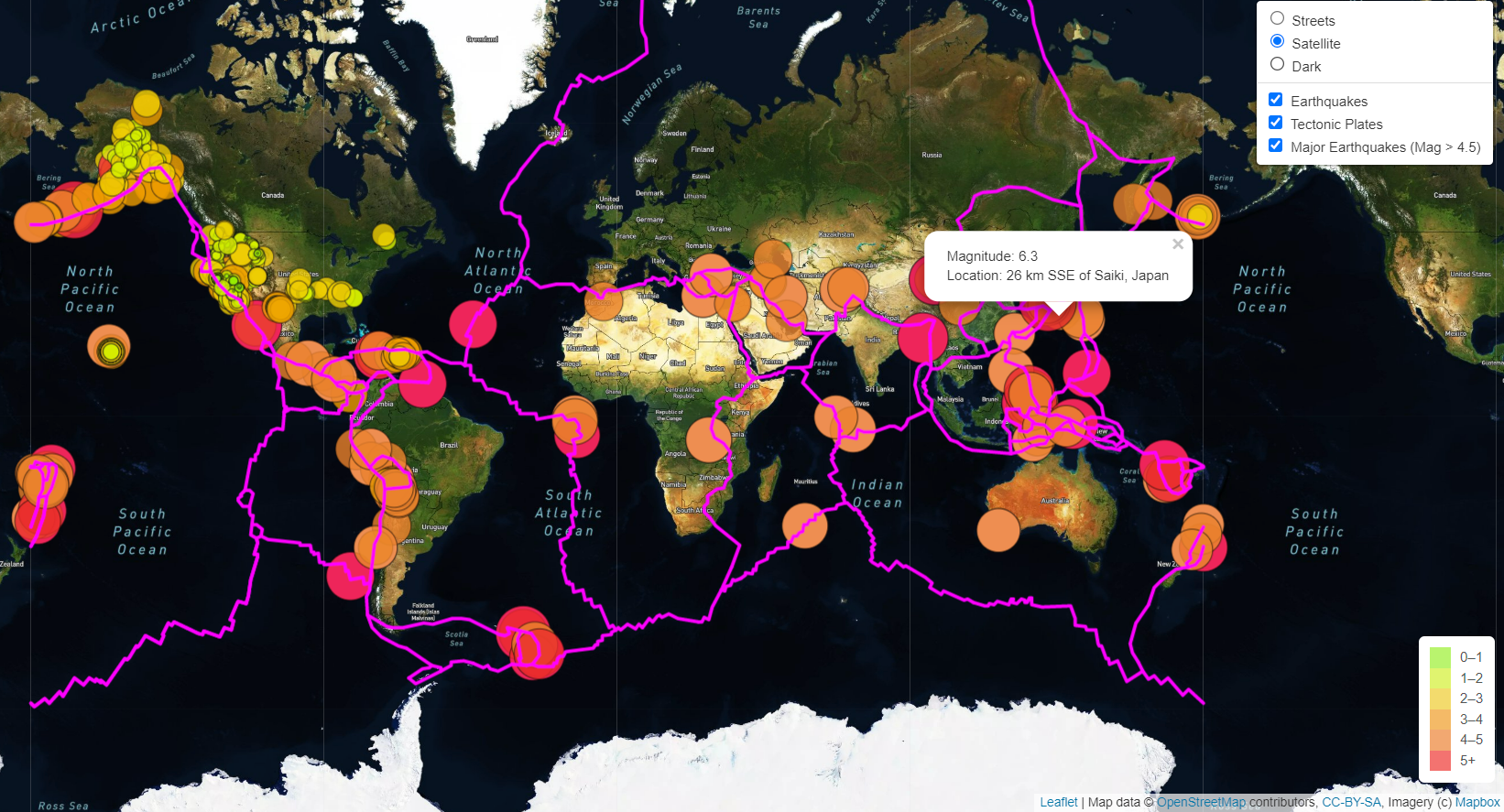Click the marker south of Madagascar
The height and width of the screenshot is (812, 1504).
[805, 525]
